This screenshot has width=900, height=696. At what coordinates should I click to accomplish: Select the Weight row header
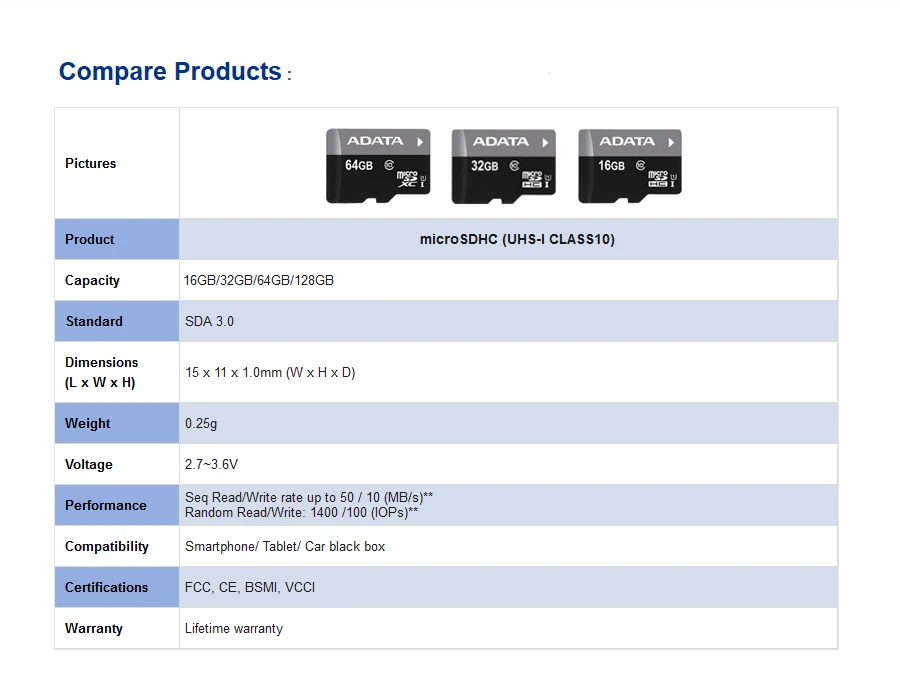[117, 423]
